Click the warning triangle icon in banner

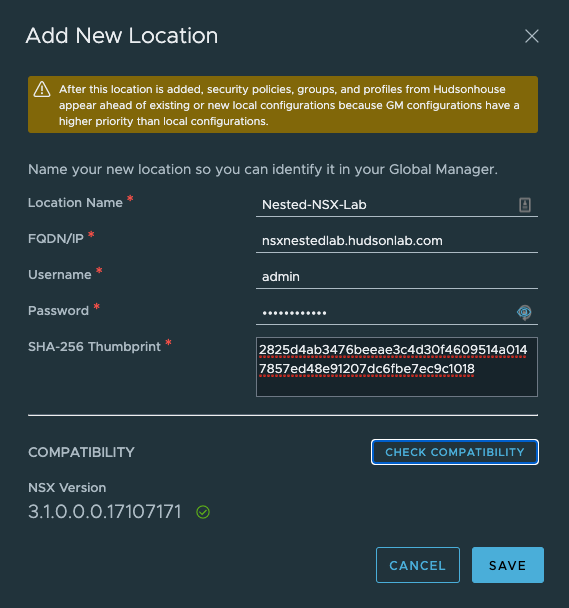[42, 90]
